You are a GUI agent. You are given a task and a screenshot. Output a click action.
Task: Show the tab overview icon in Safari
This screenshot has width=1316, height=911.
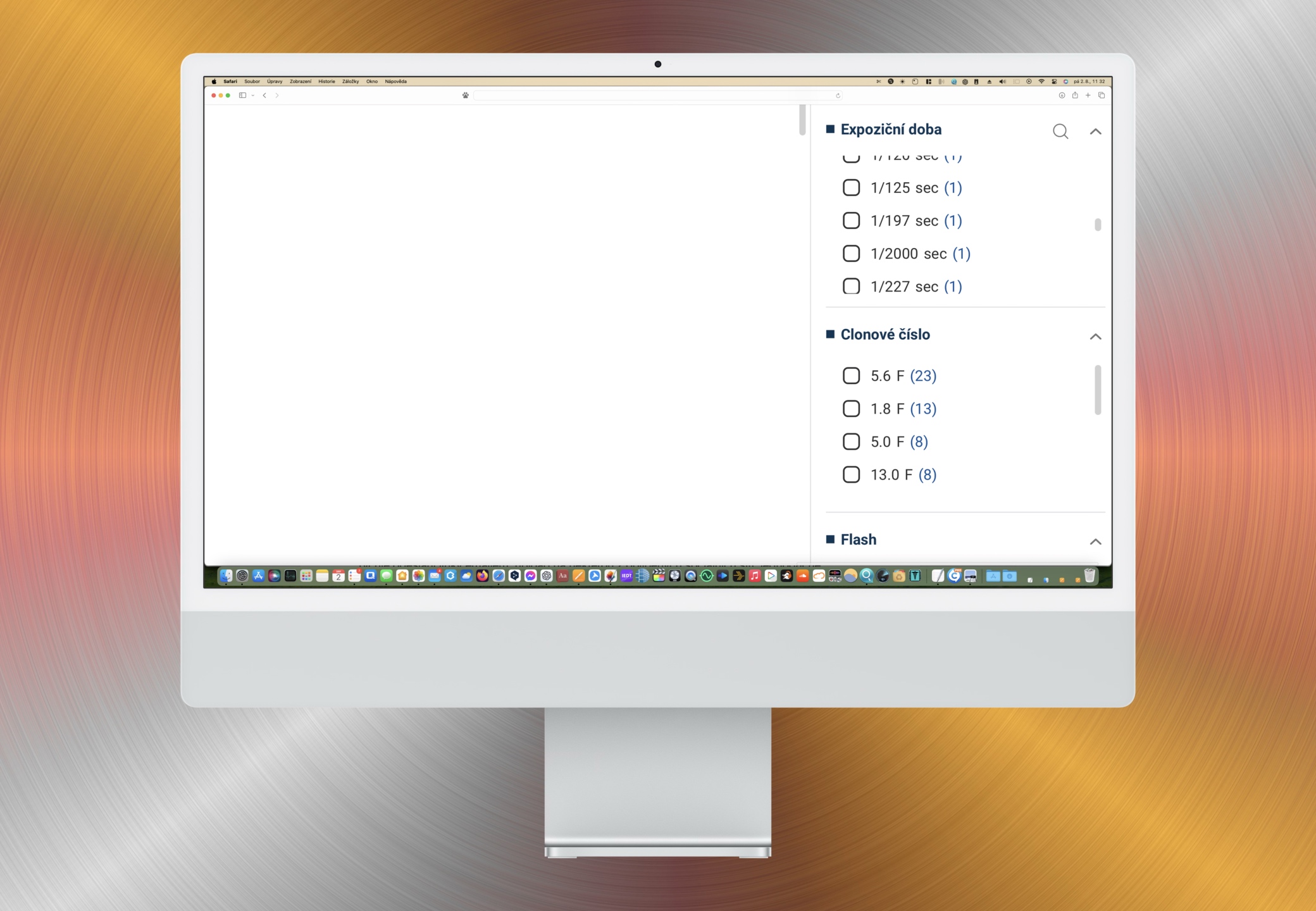tap(1102, 96)
